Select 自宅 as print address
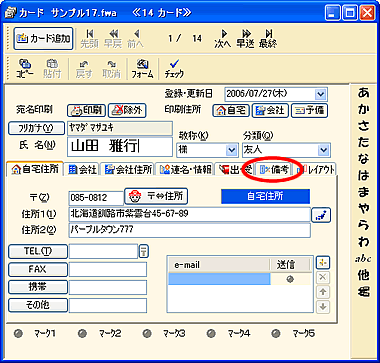 click(x=231, y=110)
